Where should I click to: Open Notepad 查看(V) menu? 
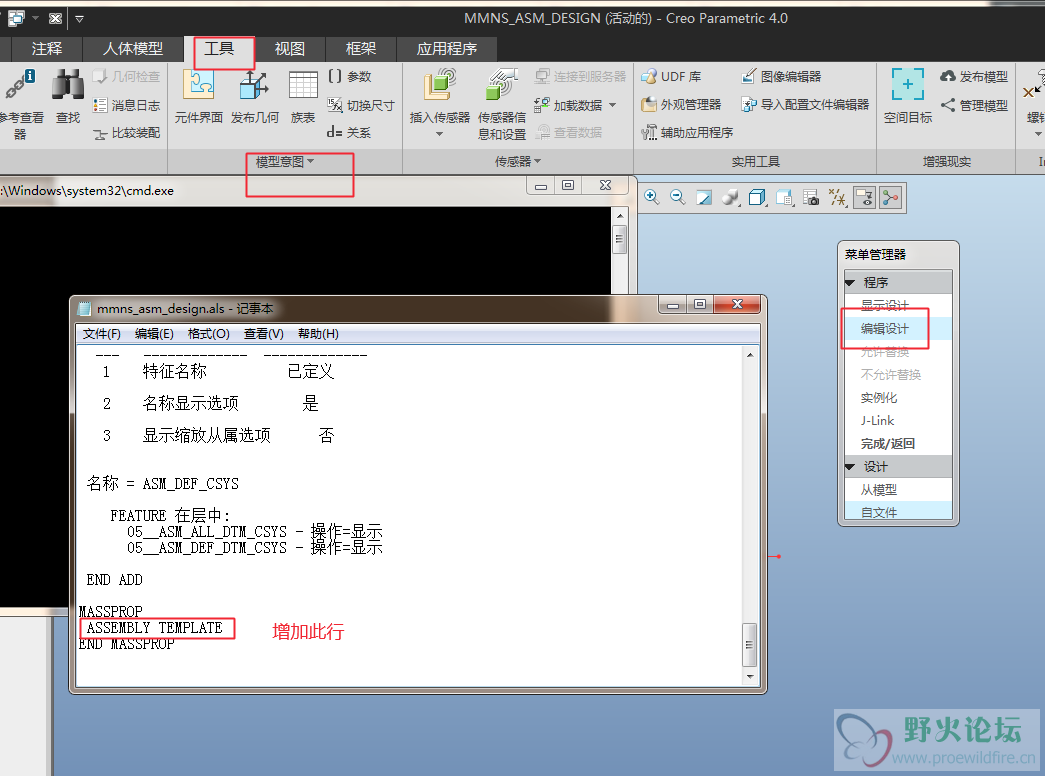263,334
